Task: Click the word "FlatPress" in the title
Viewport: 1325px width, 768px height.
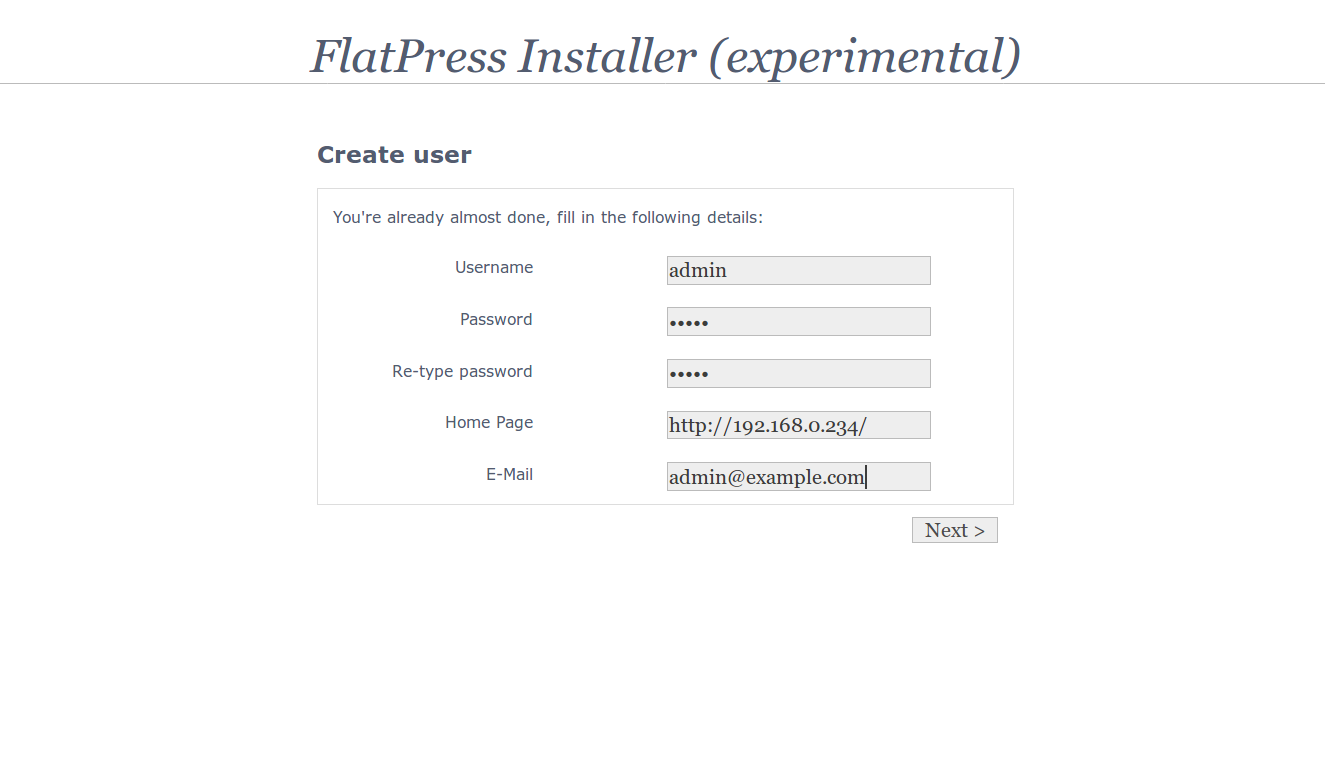Action: 408,56
